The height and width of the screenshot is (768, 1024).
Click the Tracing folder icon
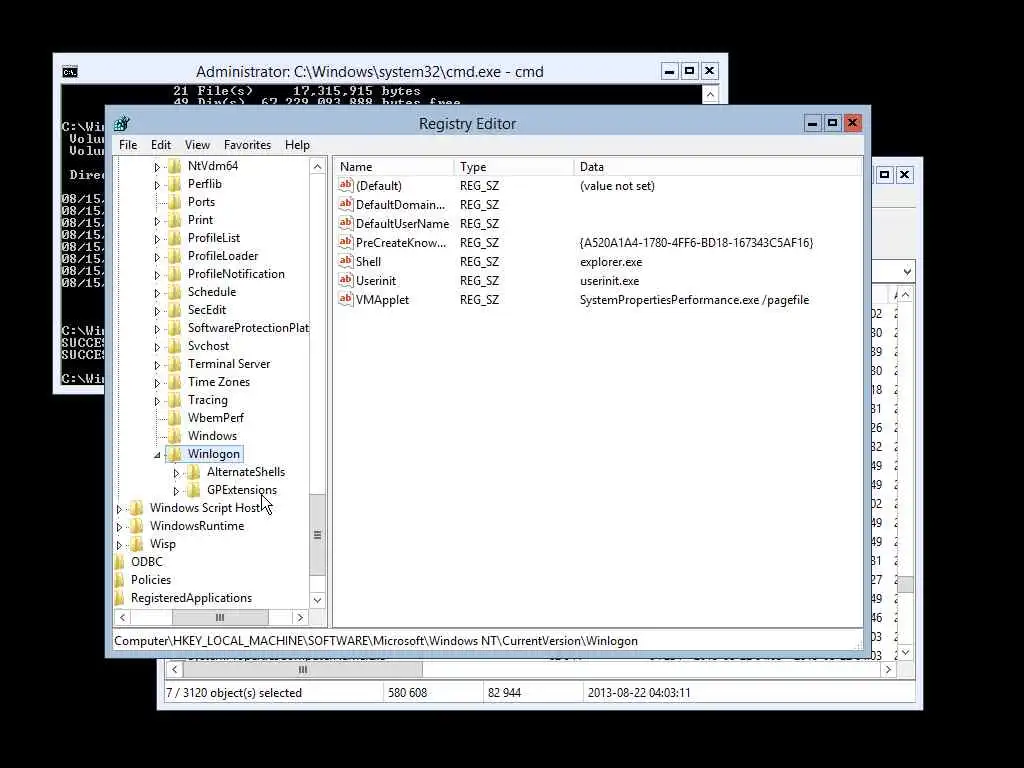point(174,400)
